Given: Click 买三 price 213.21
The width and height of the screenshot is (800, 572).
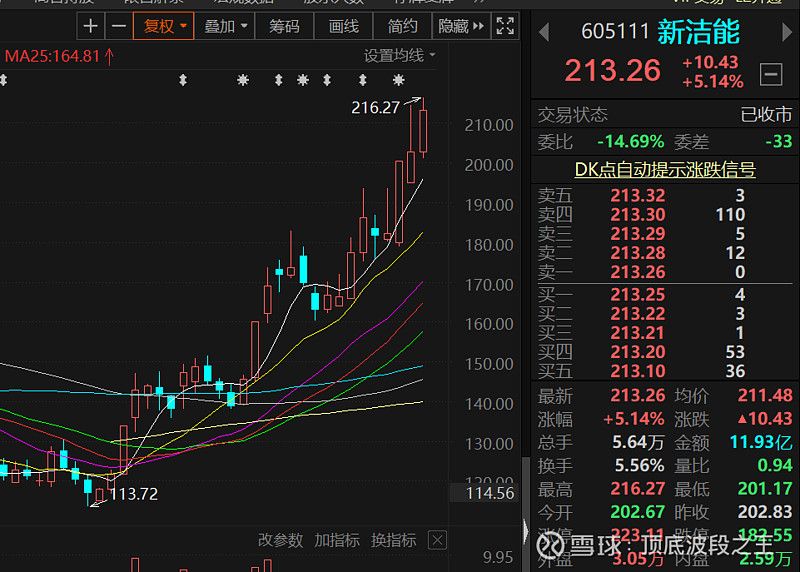Looking at the screenshot, I should 638,333.
